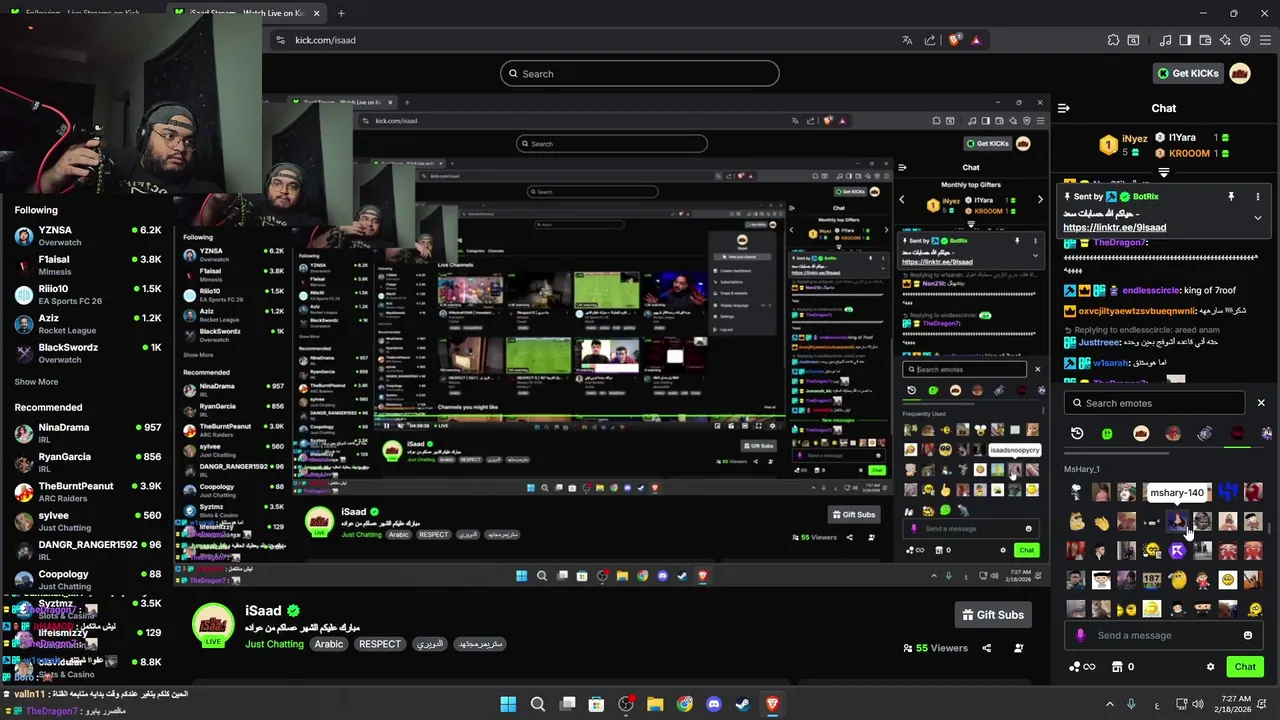1280x720 pixels.
Task: Open the Extensions puzzle-piece icon
Action: click(x=1113, y=40)
